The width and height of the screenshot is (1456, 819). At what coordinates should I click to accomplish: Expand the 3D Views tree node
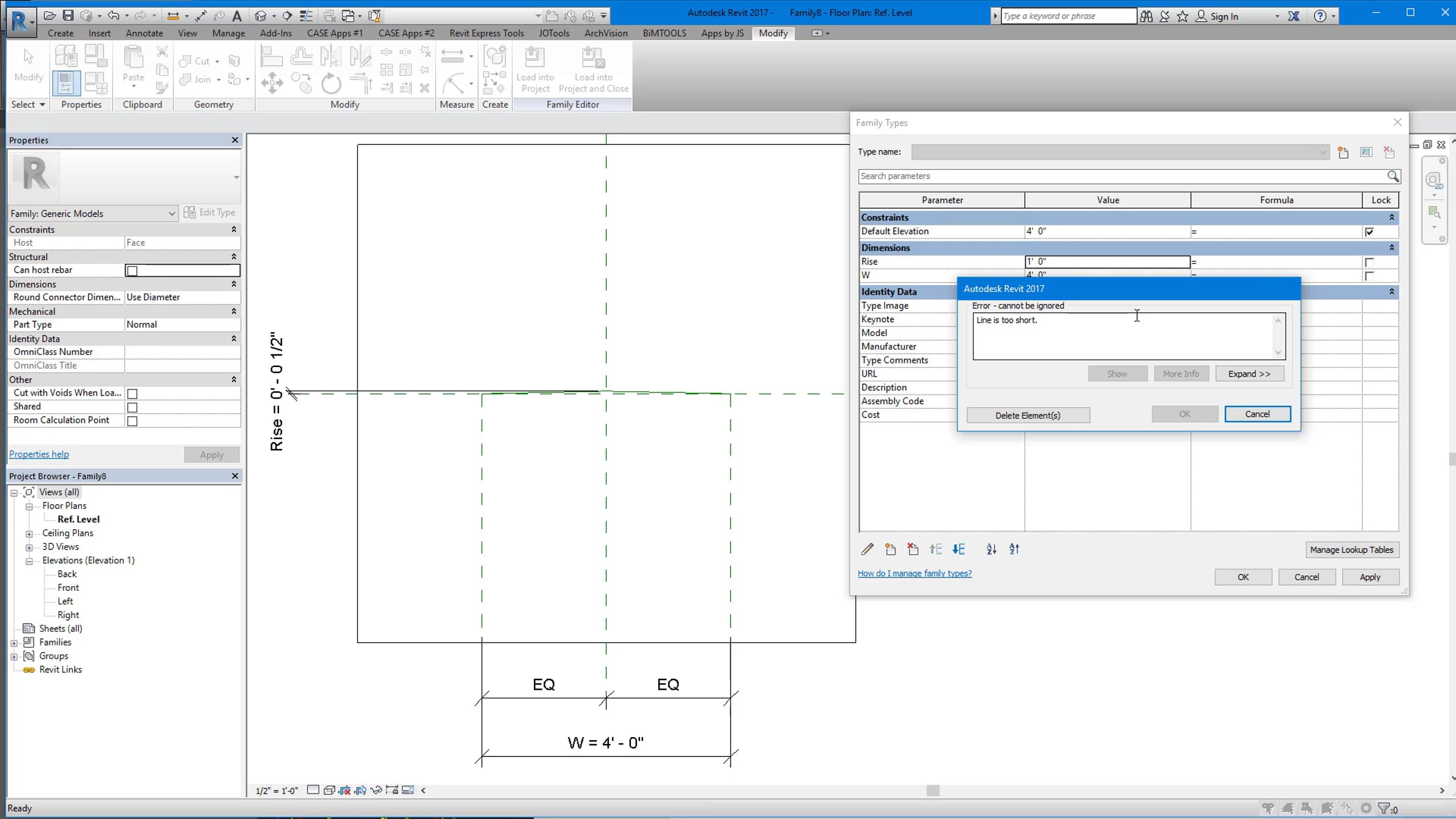tap(29, 548)
